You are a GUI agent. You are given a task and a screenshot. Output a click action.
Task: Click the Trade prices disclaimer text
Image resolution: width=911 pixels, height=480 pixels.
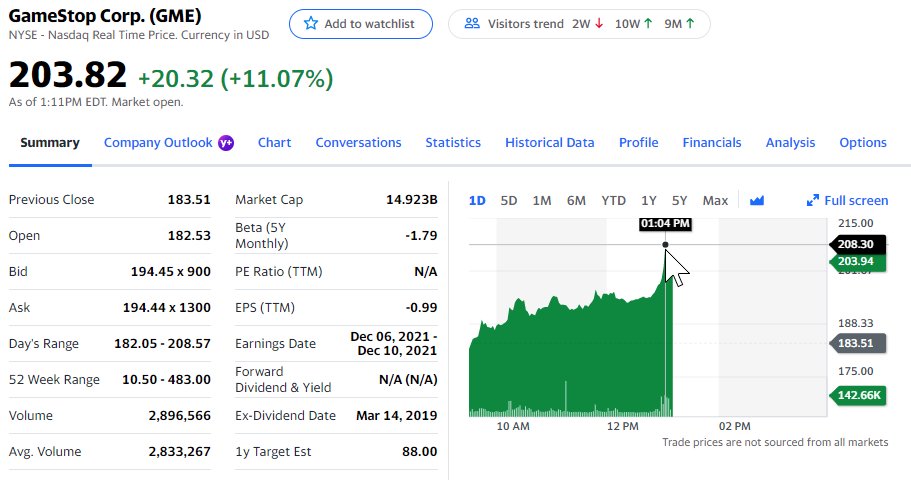point(775,442)
